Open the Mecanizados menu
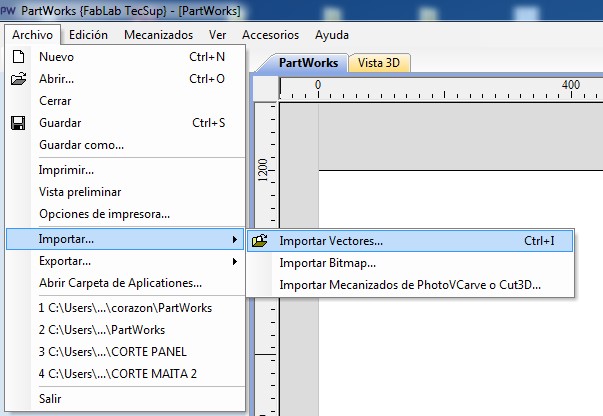This screenshot has height=416, width=603. [x=158, y=35]
